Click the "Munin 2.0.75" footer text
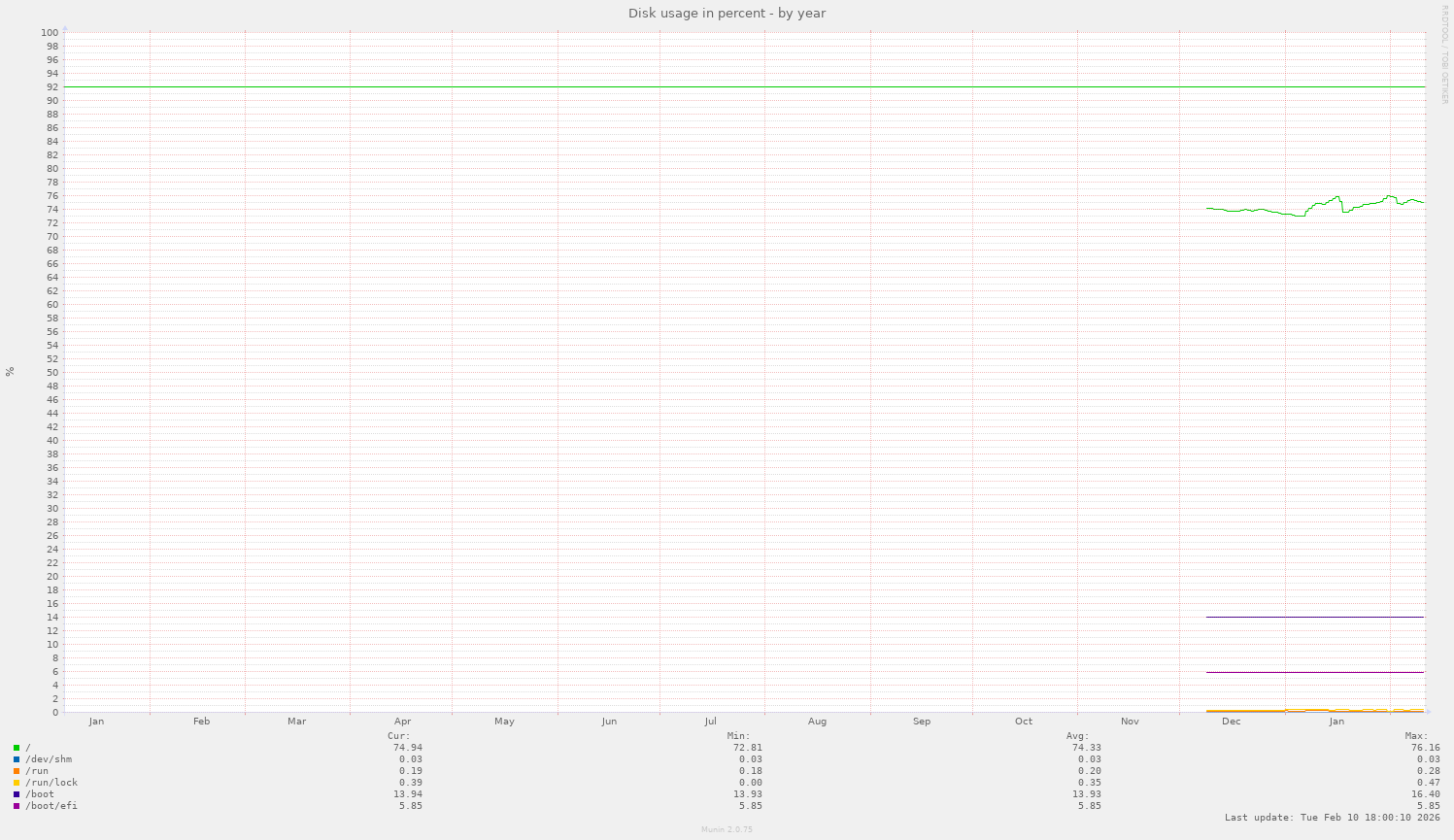Screen dimensions: 1454x840 [727, 829]
